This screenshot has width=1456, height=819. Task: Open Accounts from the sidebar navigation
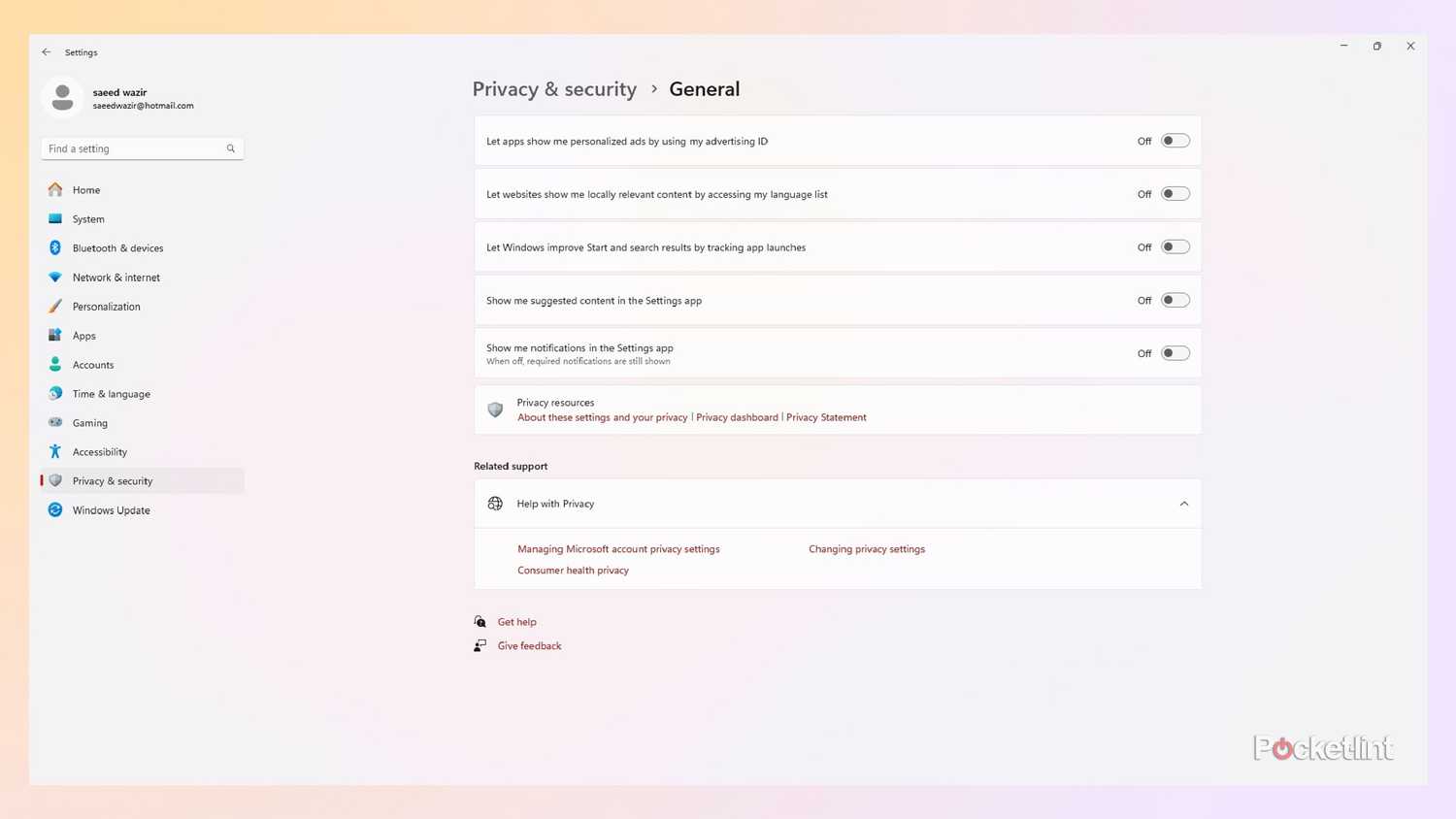pyautogui.click(x=93, y=364)
